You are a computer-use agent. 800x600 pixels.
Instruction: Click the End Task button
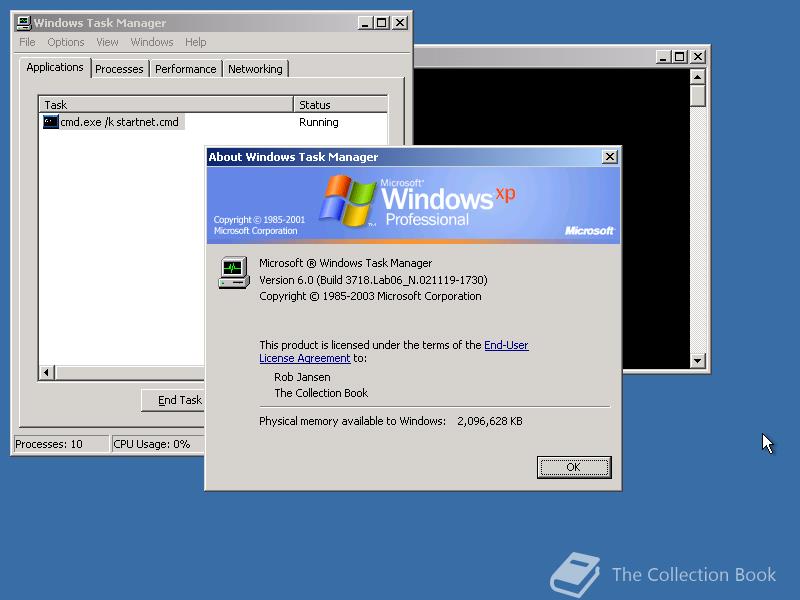174,400
